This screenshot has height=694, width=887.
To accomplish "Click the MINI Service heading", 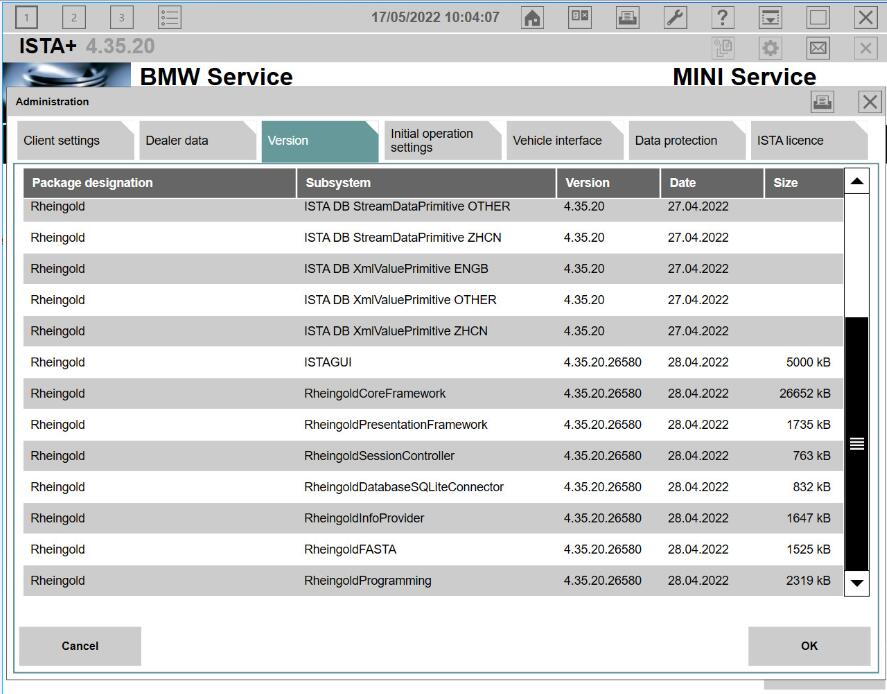I will tap(744, 76).
